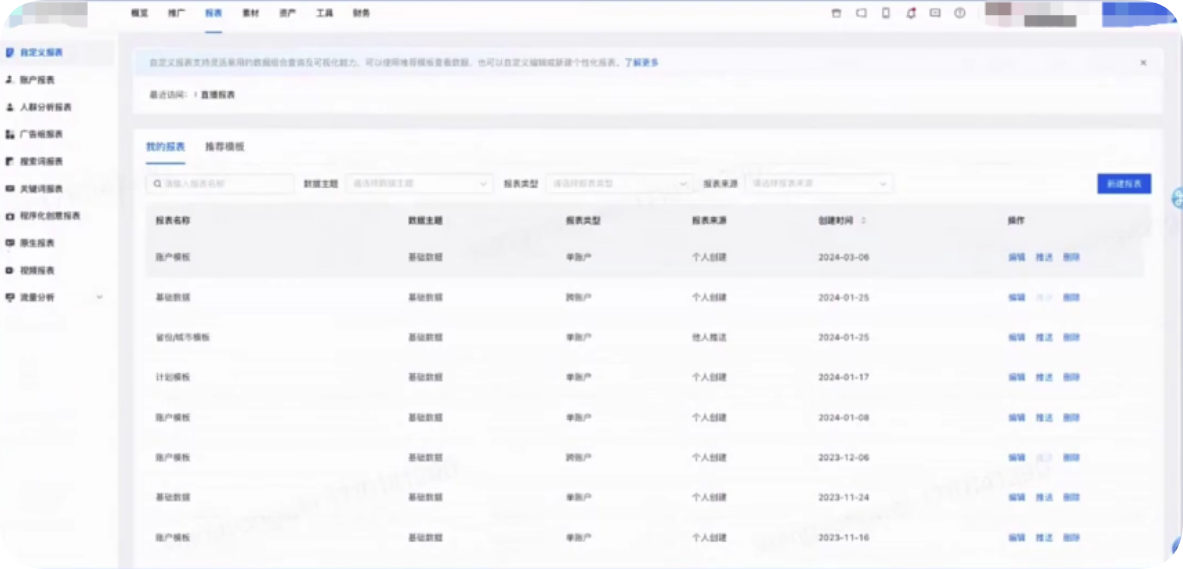Open 广告组报表 in the sidebar
Screen dimensions: 1183x569
pyautogui.click(x=41, y=134)
